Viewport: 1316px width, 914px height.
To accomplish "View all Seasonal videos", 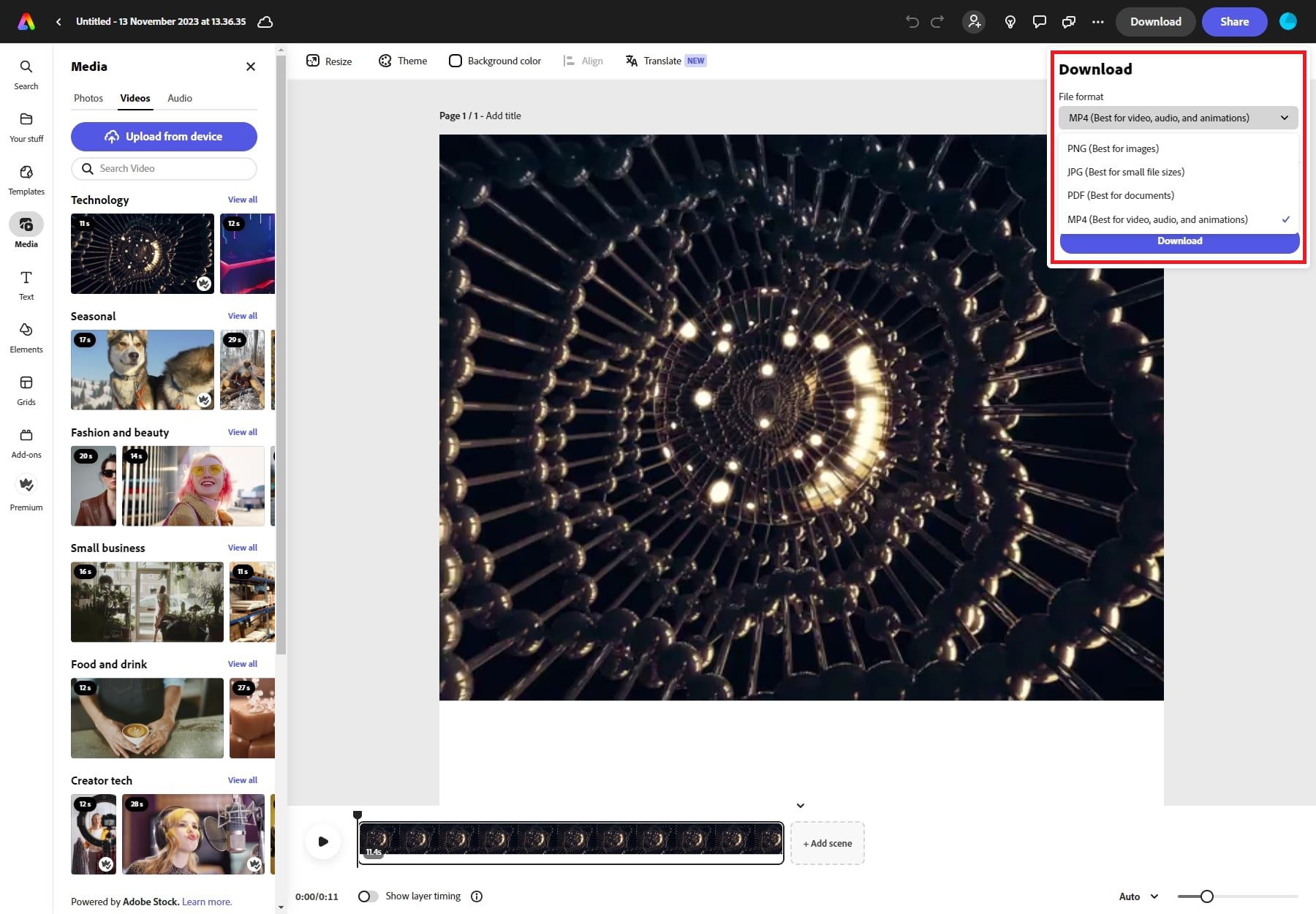I will point(243,316).
